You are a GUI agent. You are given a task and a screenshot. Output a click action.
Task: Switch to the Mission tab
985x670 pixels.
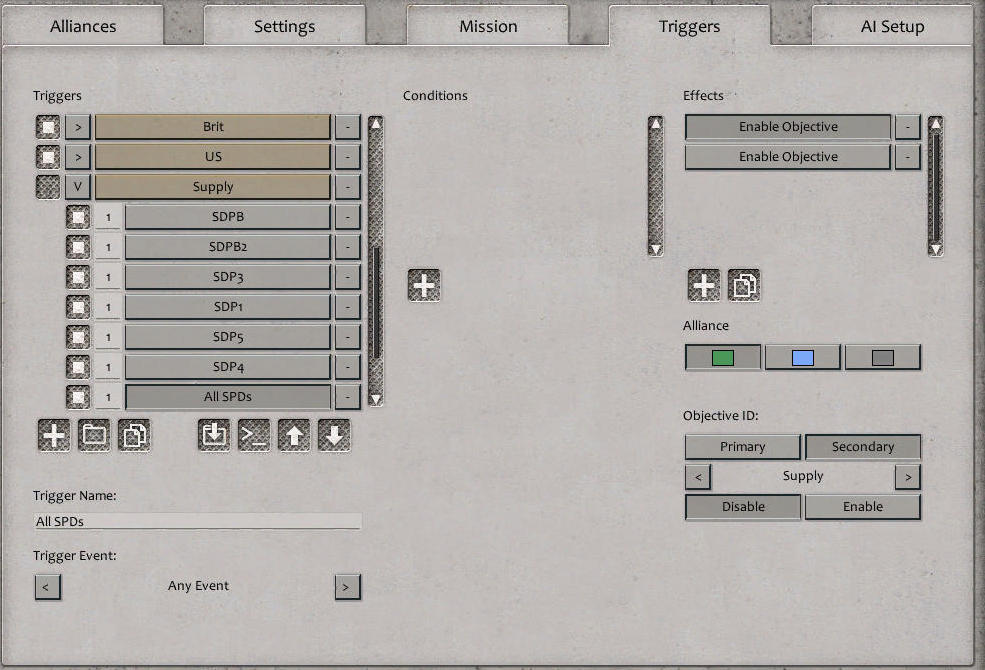[x=488, y=26]
